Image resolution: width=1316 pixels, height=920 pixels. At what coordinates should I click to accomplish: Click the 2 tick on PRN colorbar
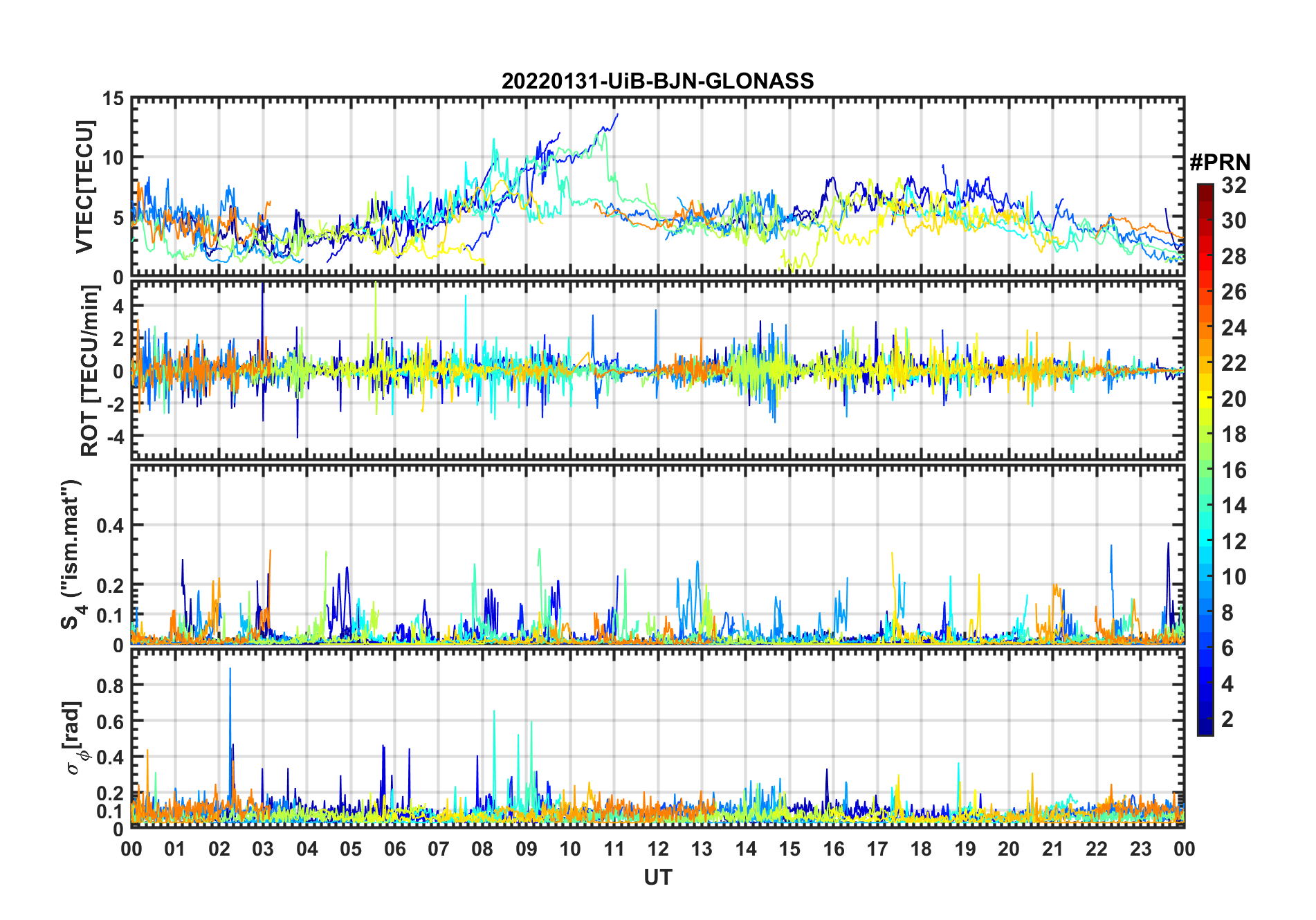1227,719
